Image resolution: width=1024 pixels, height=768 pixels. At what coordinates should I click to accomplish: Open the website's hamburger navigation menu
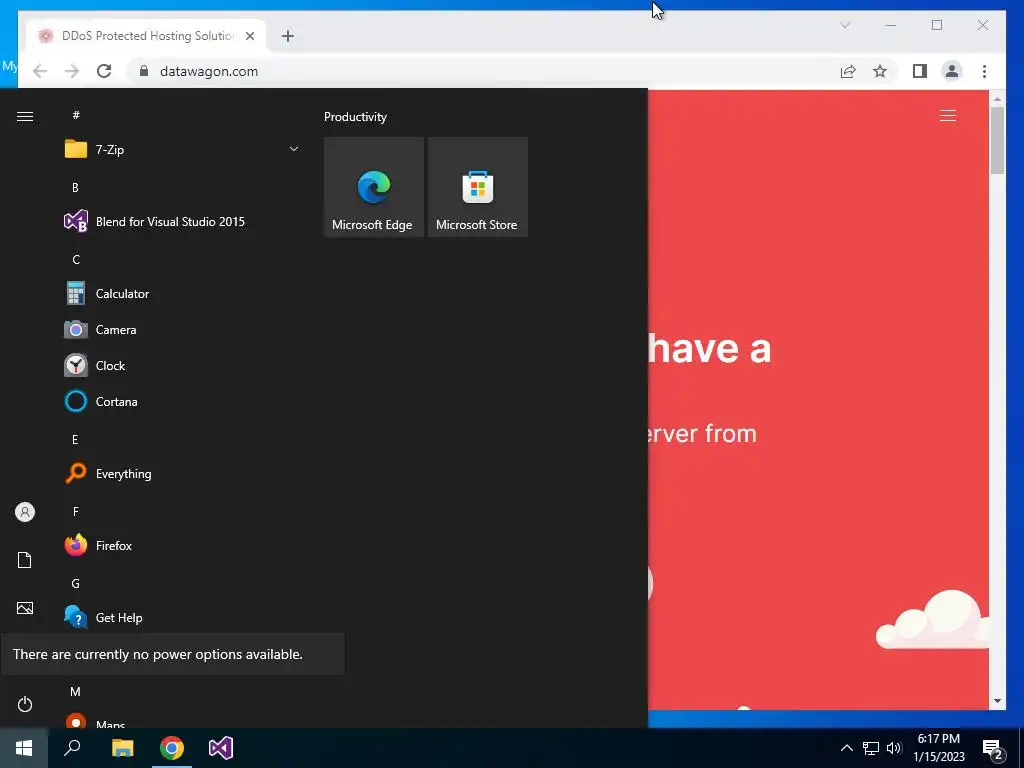tap(948, 116)
